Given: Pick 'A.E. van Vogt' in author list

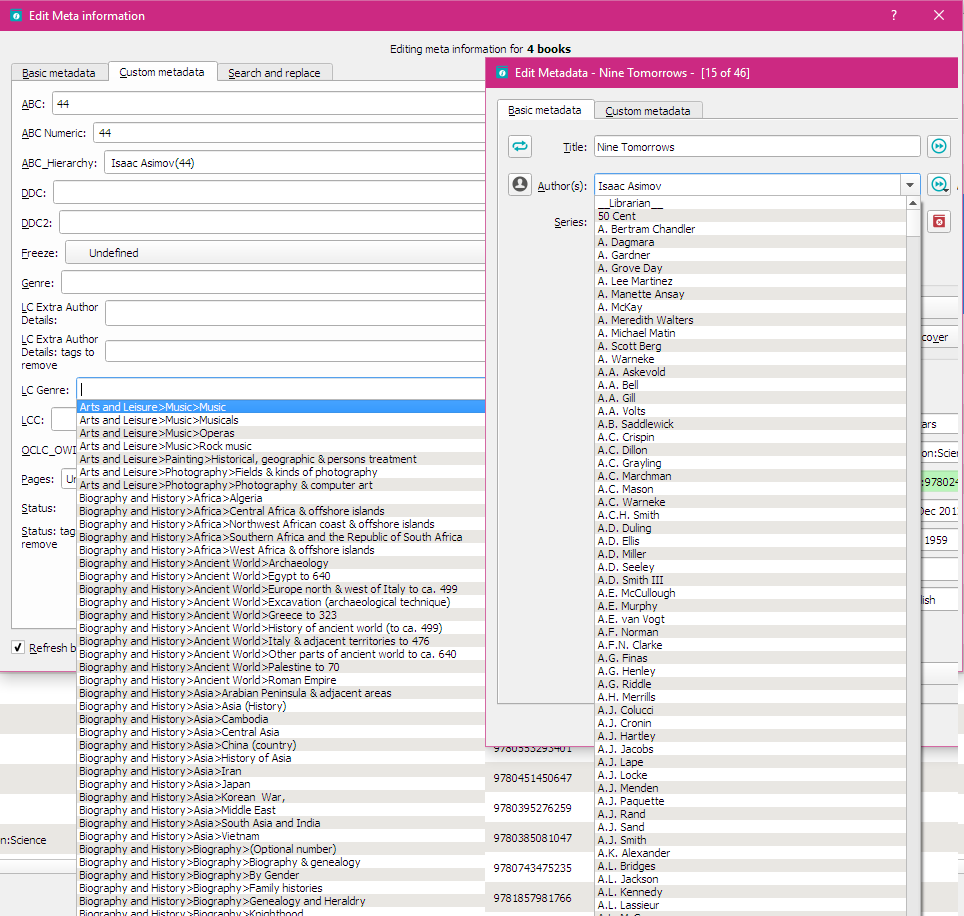Looking at the screenshot, I should (x=631, y=619).
